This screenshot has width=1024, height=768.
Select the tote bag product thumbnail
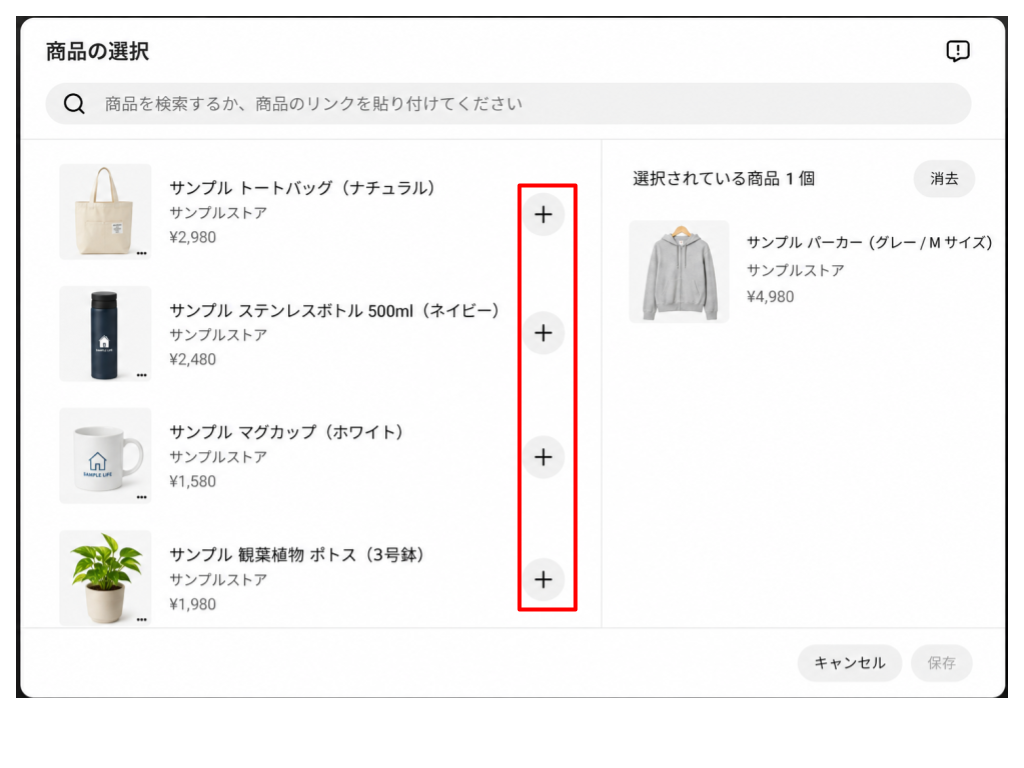coord(105,212)
